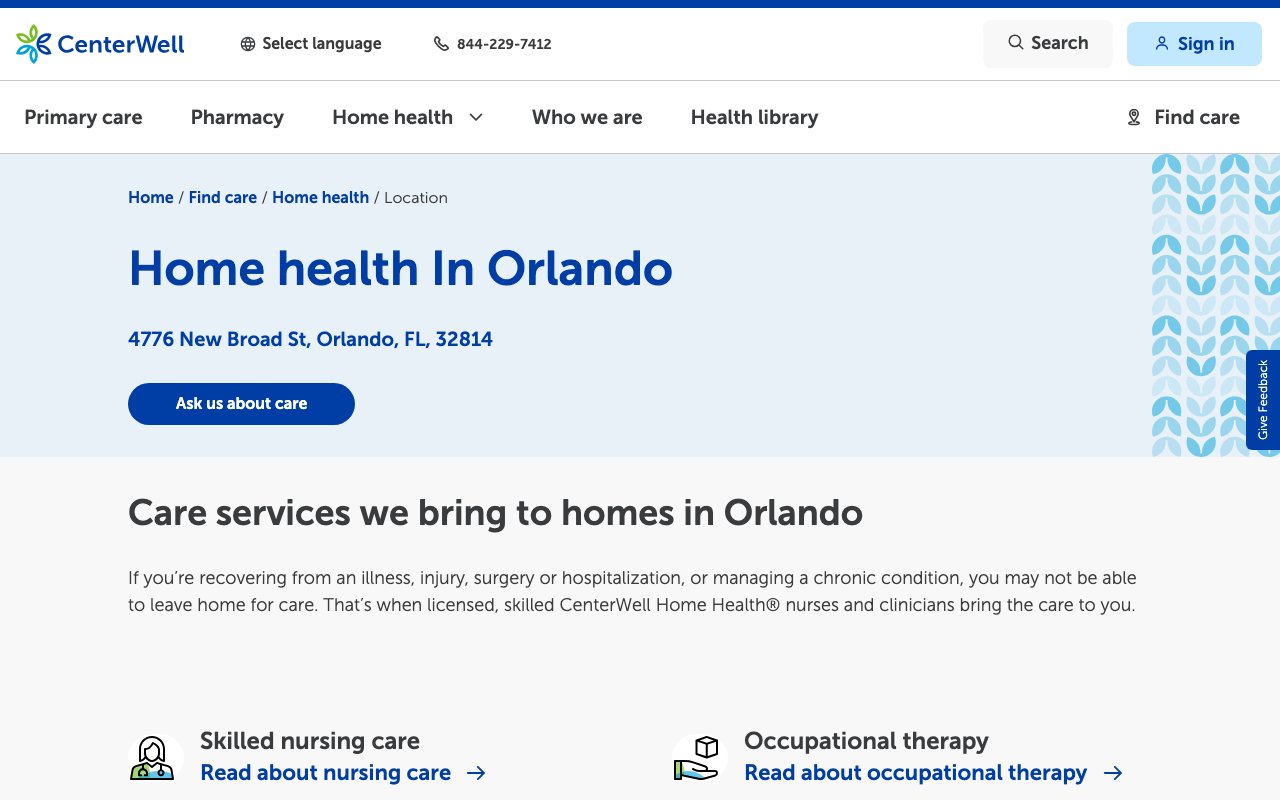1280x800 pixels.
Task: Open the Health library section
Action: click(x=754, y=117)
